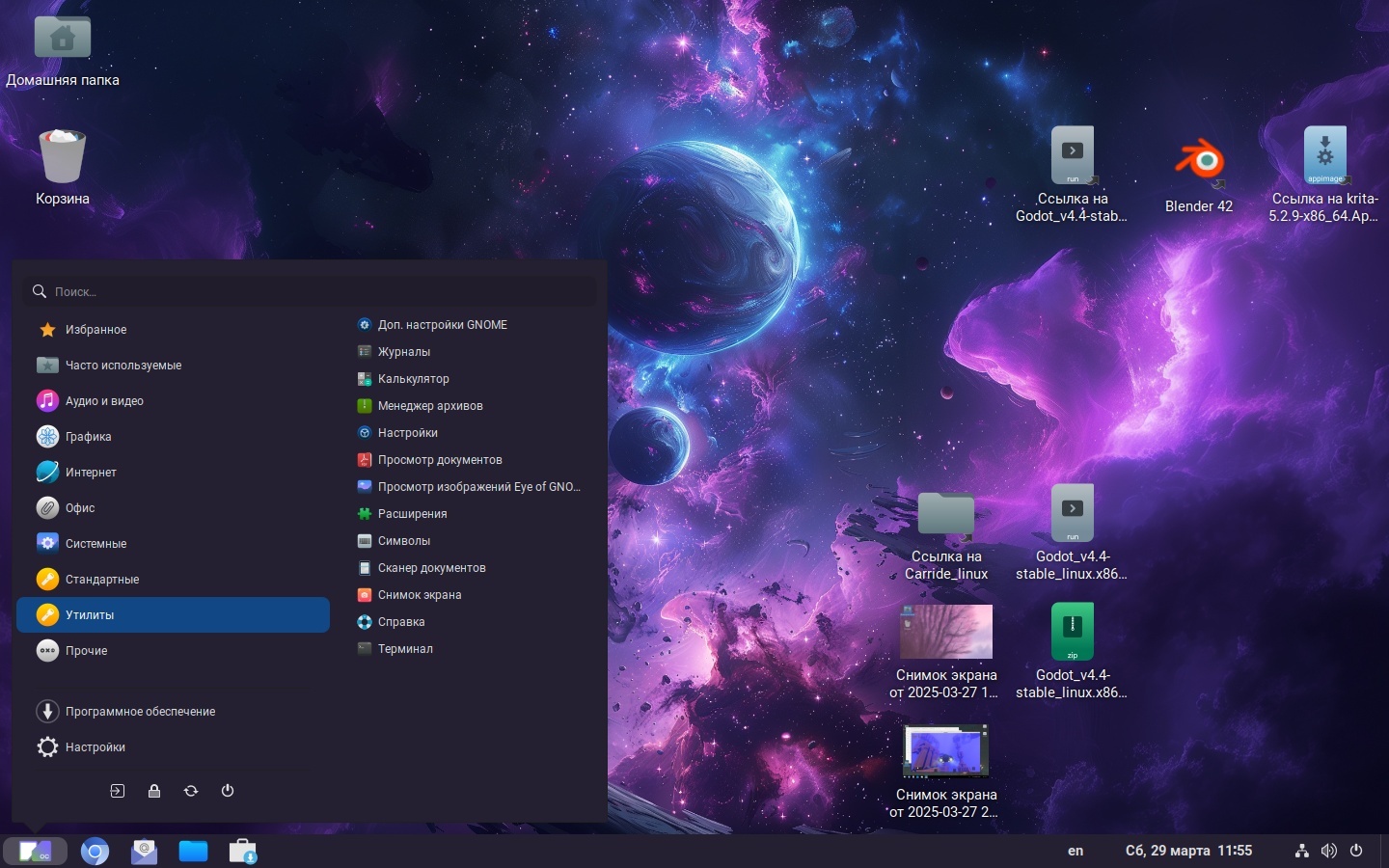Select the Ссылка на Carride_linux folder shortcut

(x=946, y=535)
